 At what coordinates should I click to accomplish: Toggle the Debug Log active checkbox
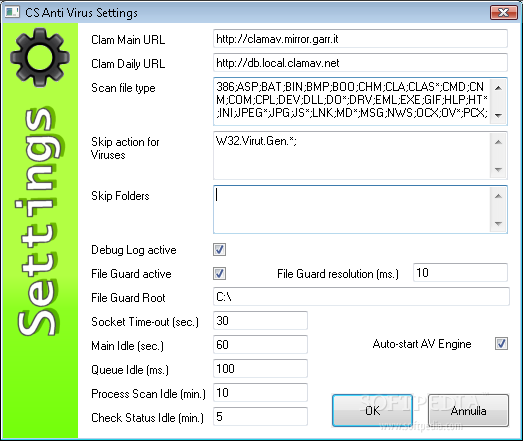tap(219, 250)
